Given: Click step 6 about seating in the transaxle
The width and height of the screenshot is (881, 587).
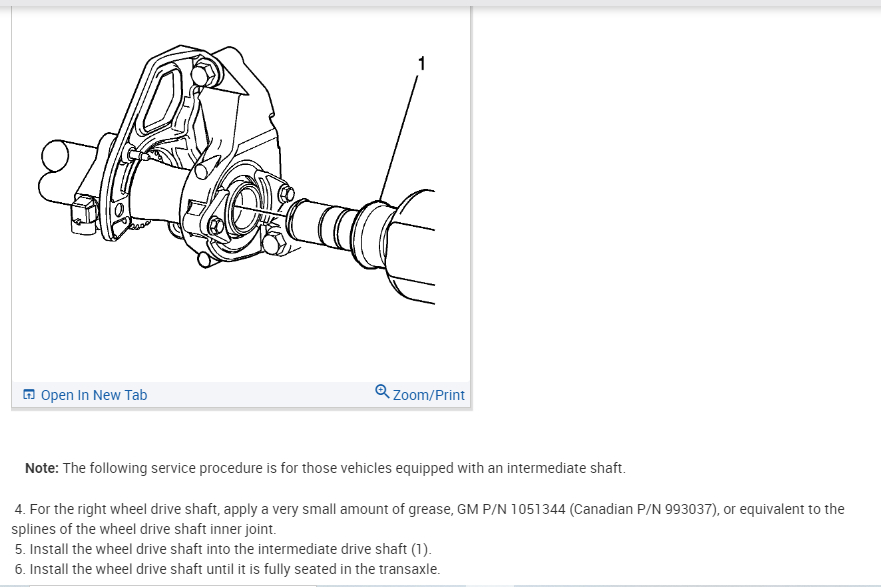Looking at the screenshot, I should point(227,569).
